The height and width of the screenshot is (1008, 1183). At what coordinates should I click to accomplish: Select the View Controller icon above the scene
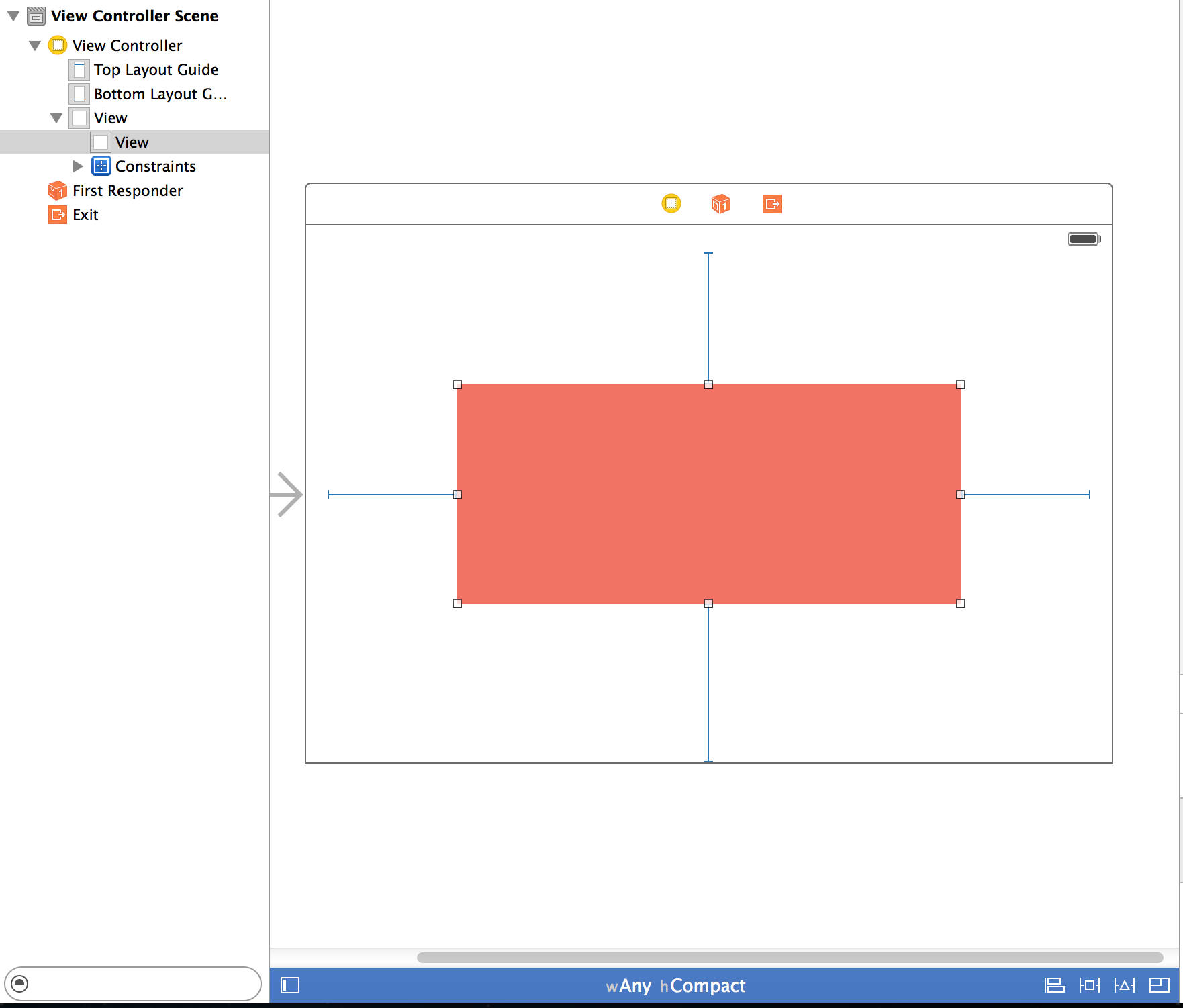[x=671, y=203]
